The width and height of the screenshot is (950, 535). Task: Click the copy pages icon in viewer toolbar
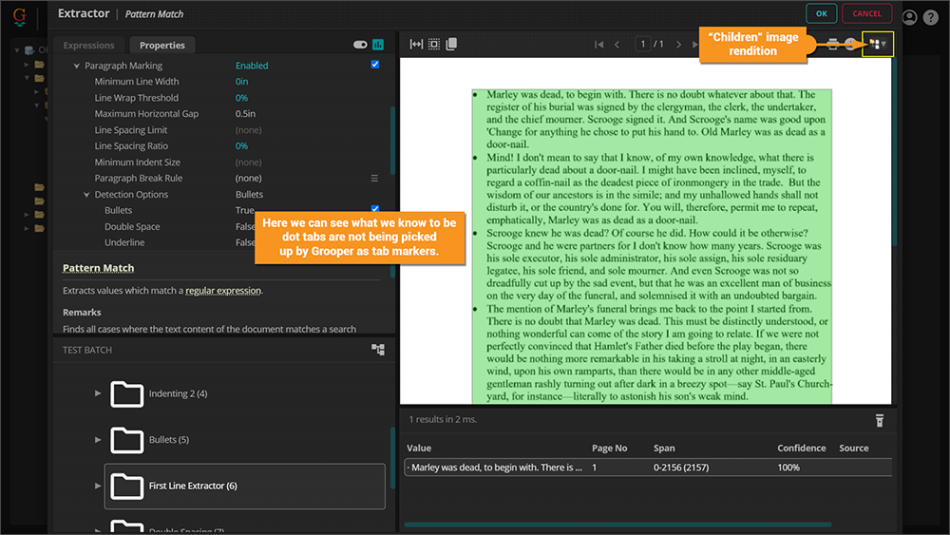pyautogui.click(x=451, y=44)
